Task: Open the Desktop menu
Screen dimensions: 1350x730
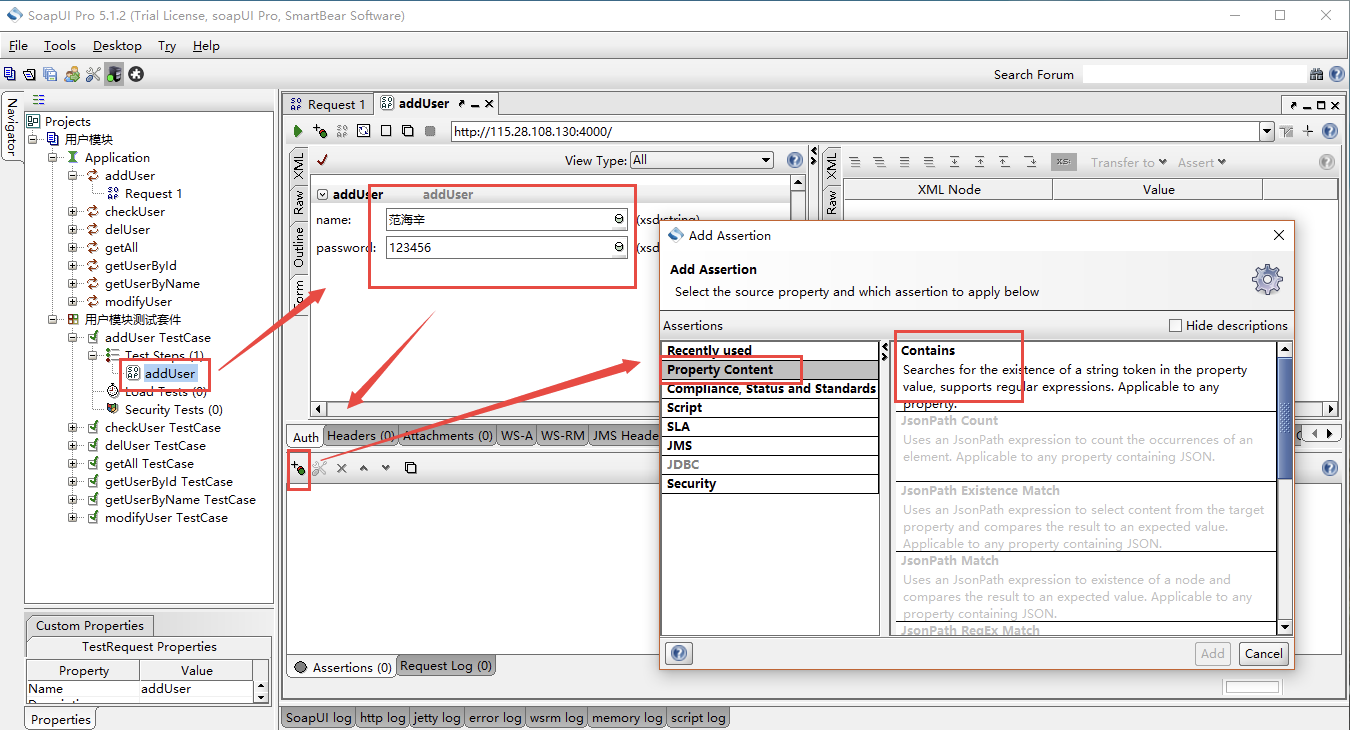Action: [x=117, y=46]
